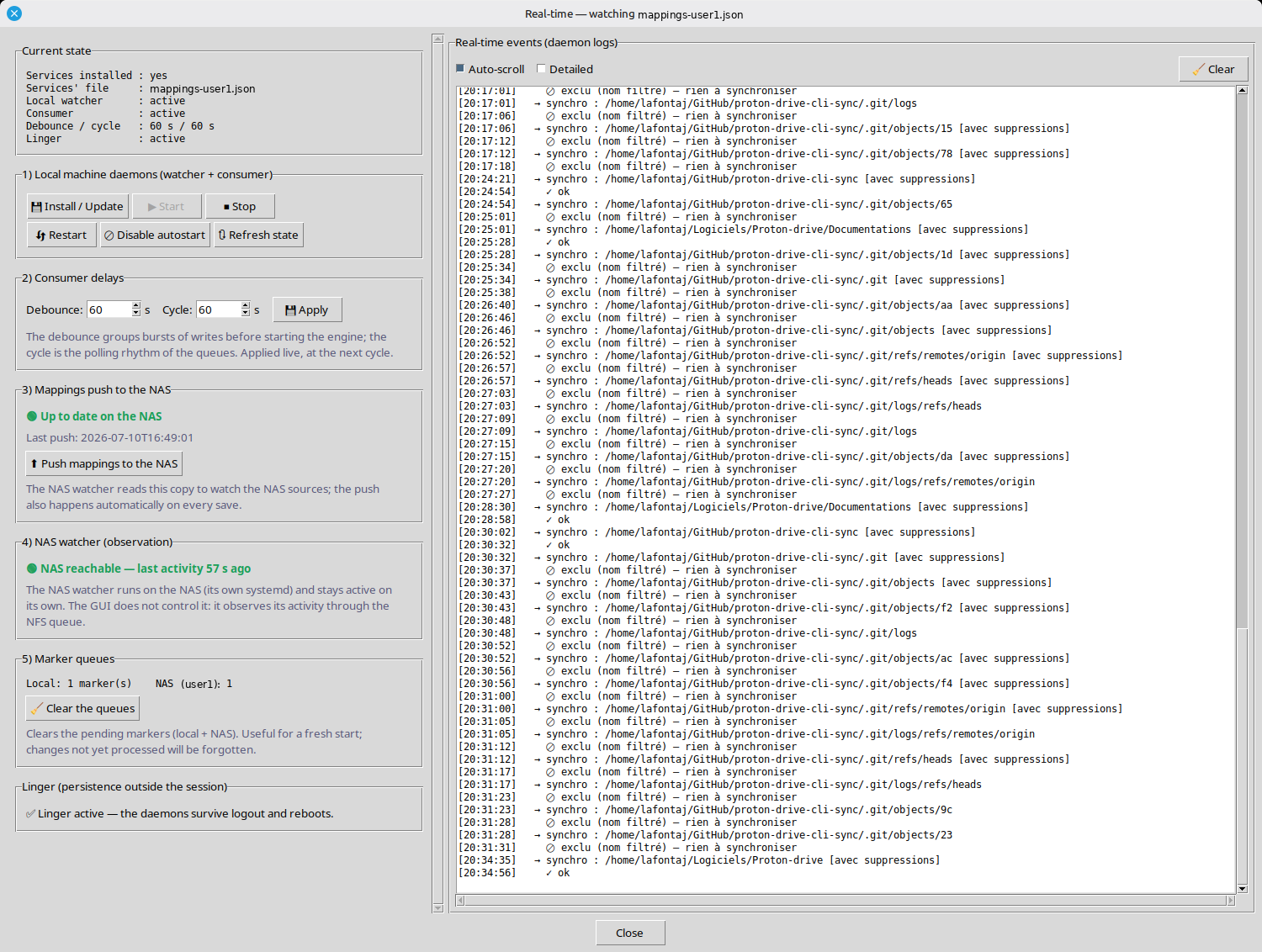Click the green NAS reachable status dot
The image size is (1262, 952).
(x=32, y=569)
